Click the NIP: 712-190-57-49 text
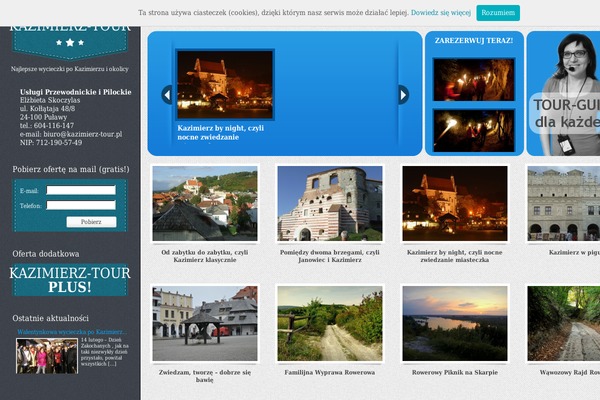Screen dimensions: 600x400 51,143
